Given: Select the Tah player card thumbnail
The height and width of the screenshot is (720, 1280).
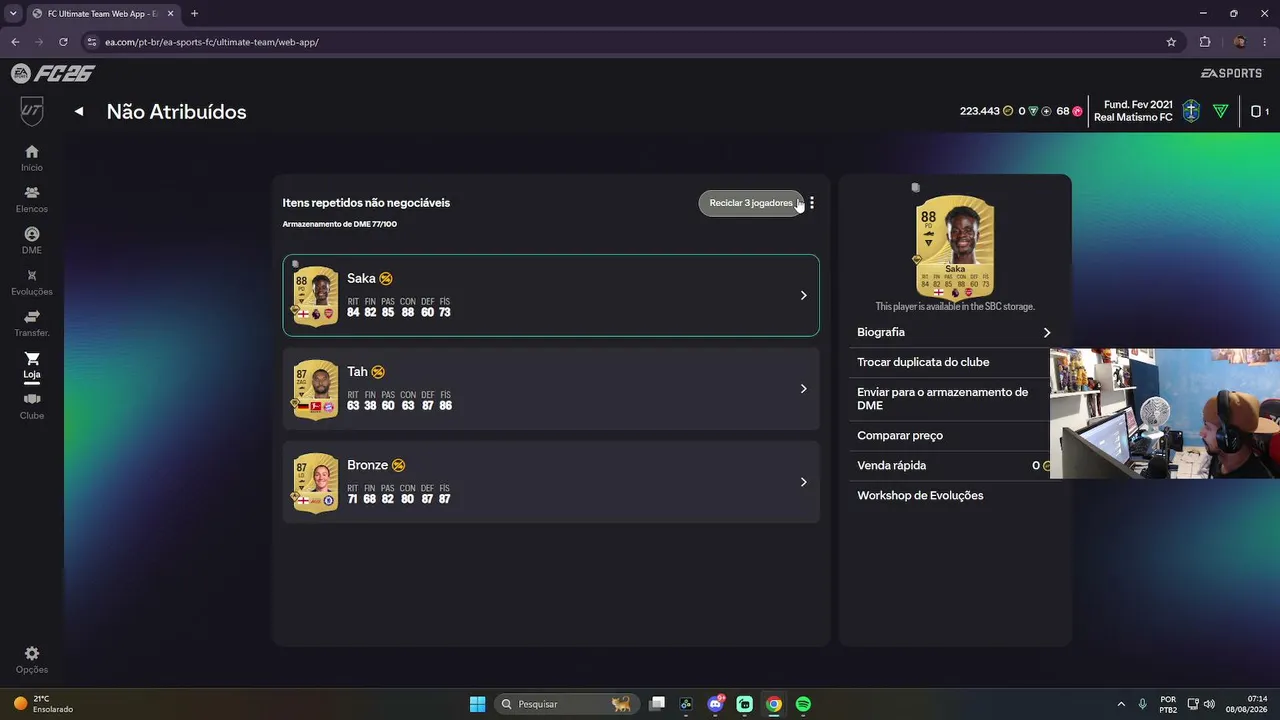Looking at the screenshot, I should click(315, 389).
